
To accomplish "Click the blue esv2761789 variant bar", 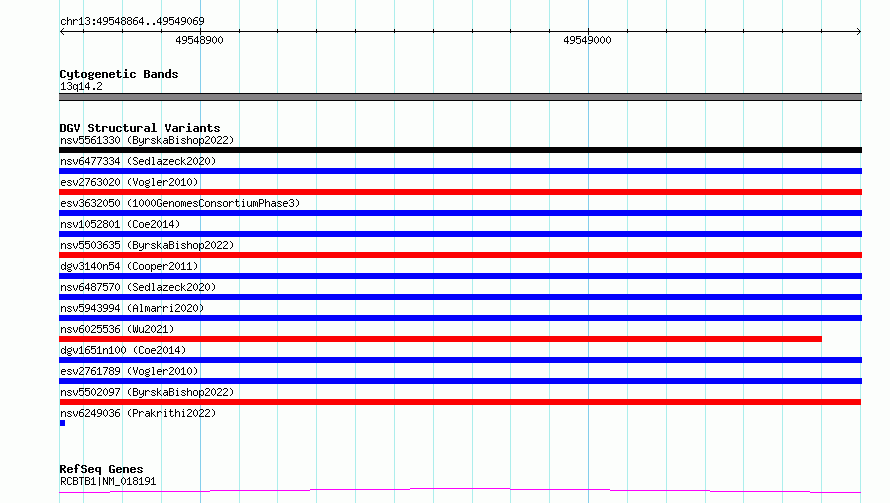I will tap(460, 381).
